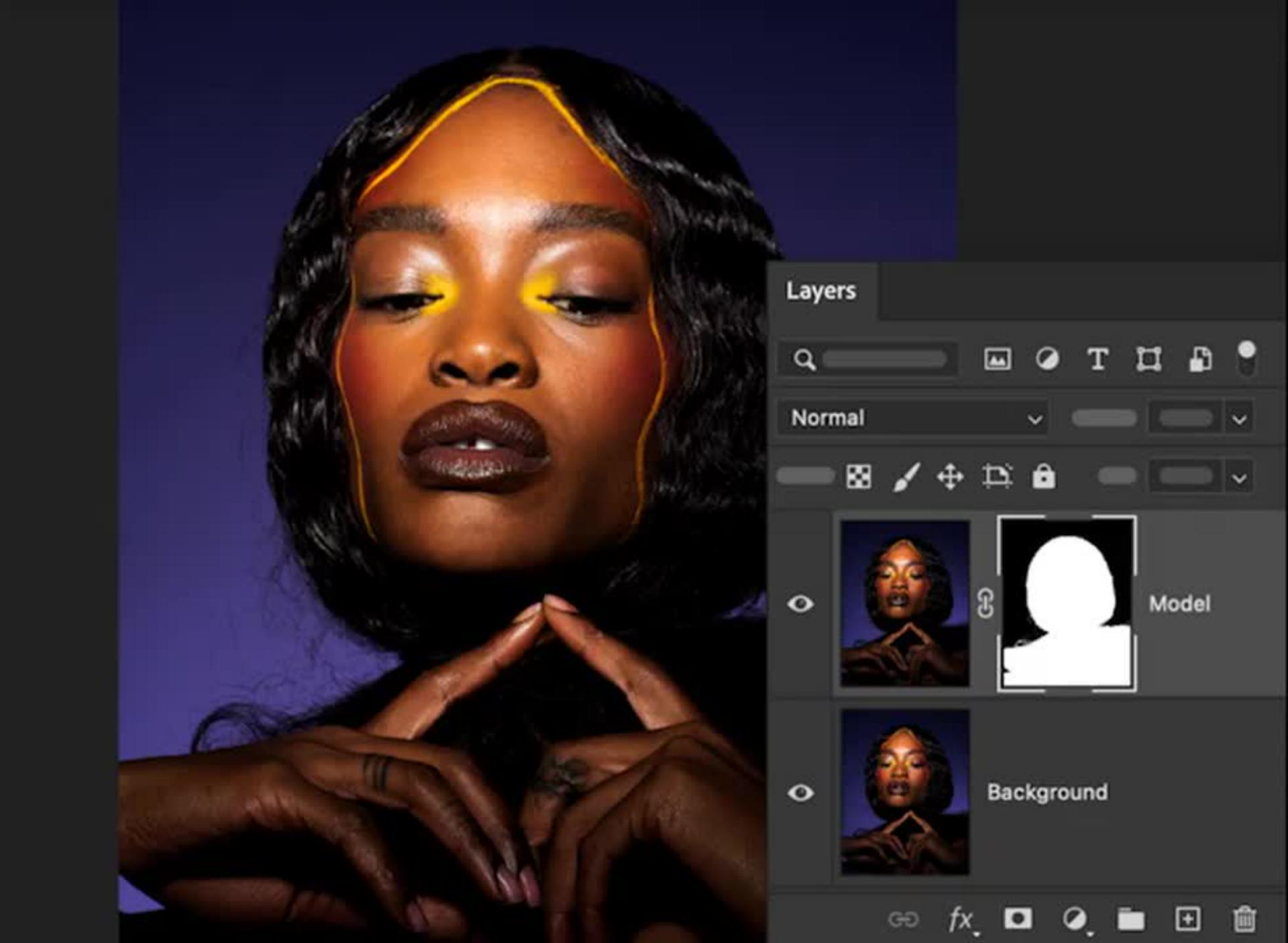Click lock position move icon
Image resolution: width=1288 pixels, height=943 pixels.
(951, 477)
